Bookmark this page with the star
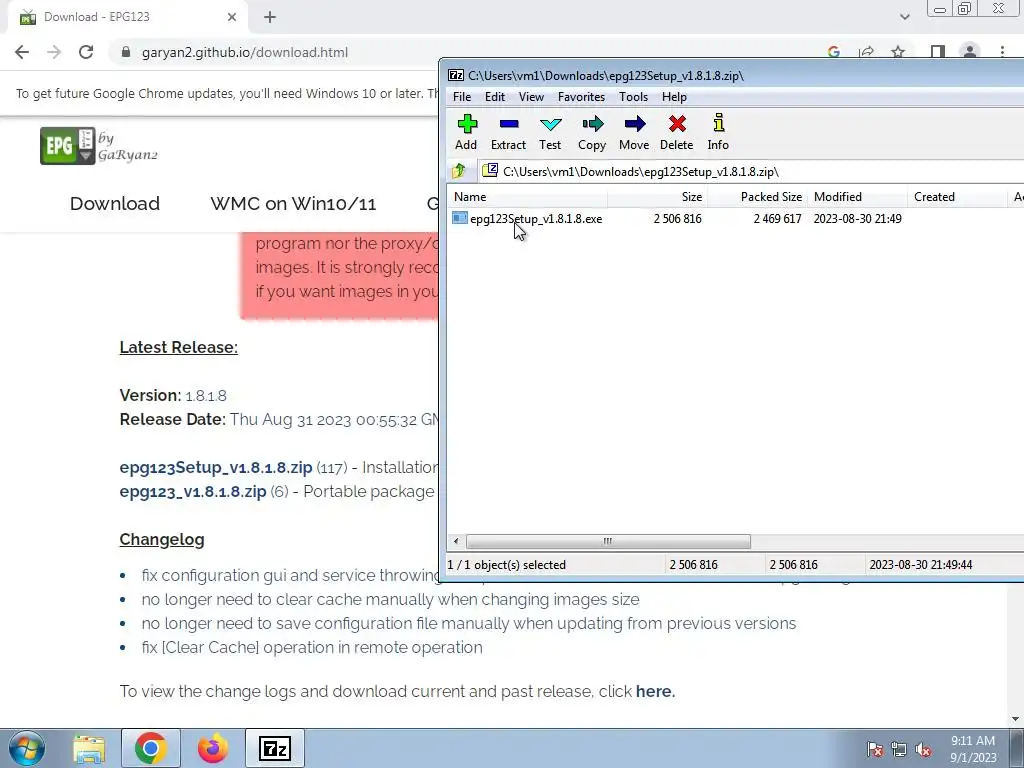 pyautogui.click(x=898, y=52)
